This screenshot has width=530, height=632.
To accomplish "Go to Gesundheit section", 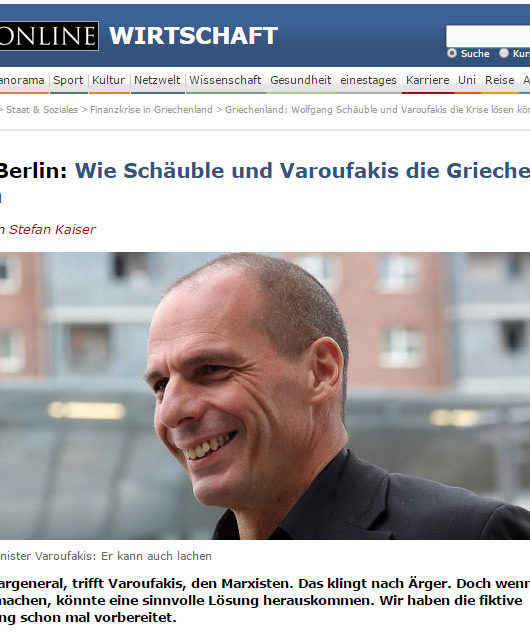I will 301,80.
